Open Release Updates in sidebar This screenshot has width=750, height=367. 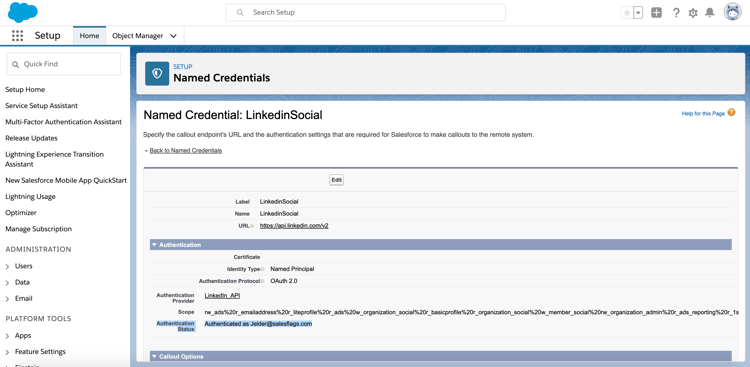31,138
